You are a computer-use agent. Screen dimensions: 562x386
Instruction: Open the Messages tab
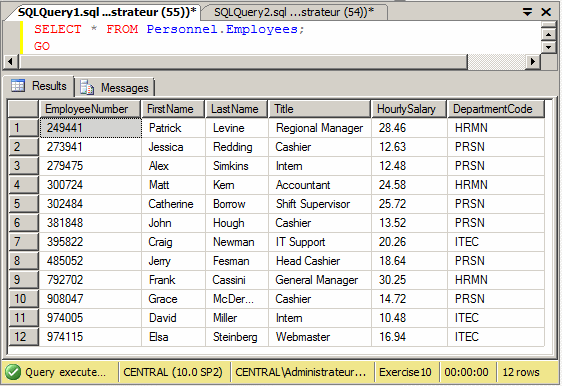[115, 87]
